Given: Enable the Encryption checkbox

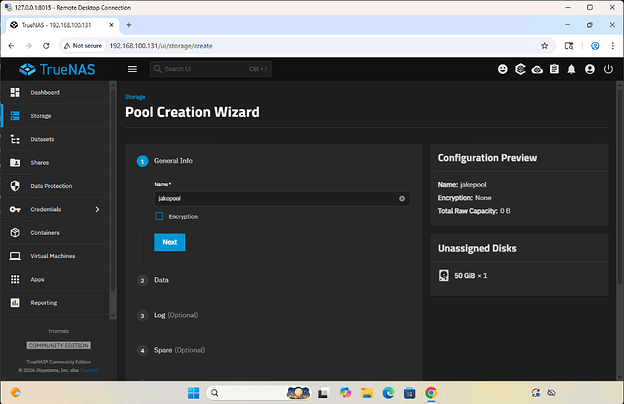Looking at the screenshot, I should point(159,216).
